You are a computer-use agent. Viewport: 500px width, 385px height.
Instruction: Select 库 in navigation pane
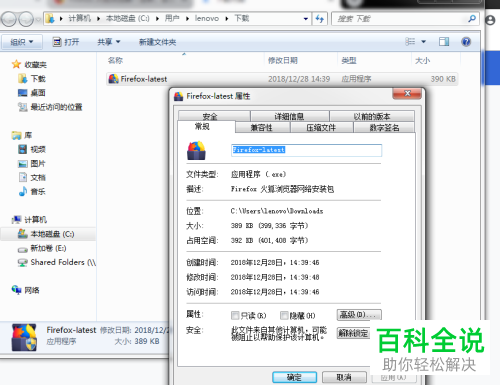coord(22,135)
